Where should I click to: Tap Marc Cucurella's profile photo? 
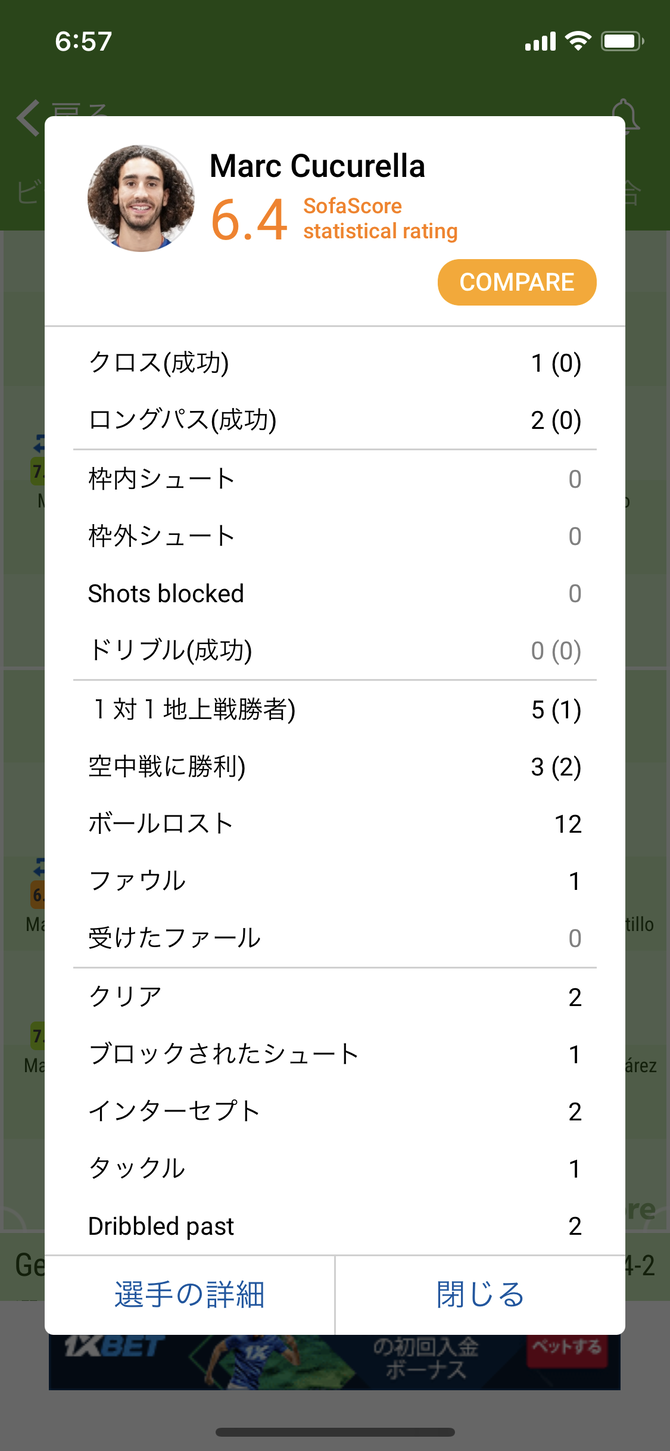pos(141,198)
